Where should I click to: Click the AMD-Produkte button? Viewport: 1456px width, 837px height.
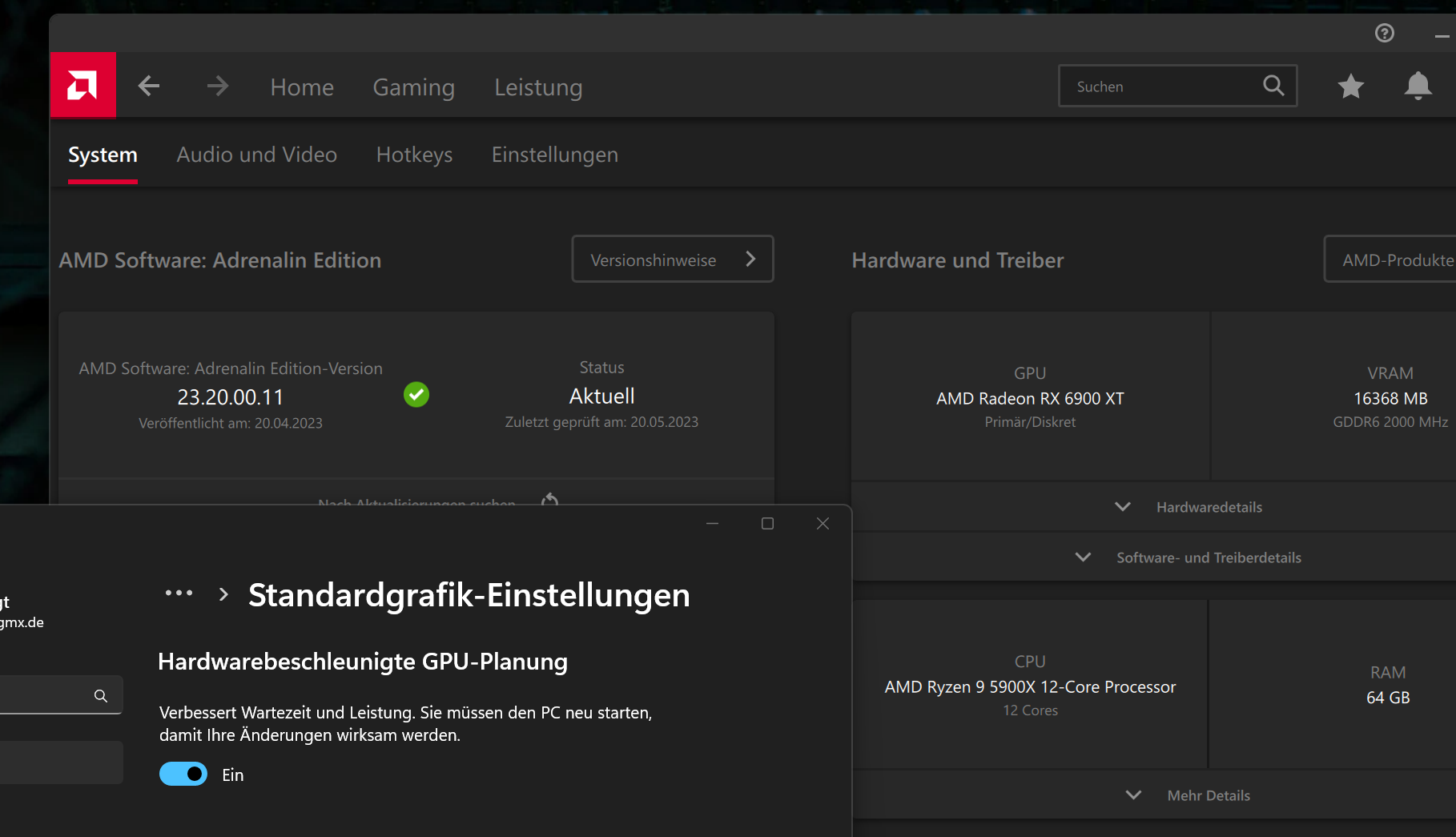[x=1390, y=259]
